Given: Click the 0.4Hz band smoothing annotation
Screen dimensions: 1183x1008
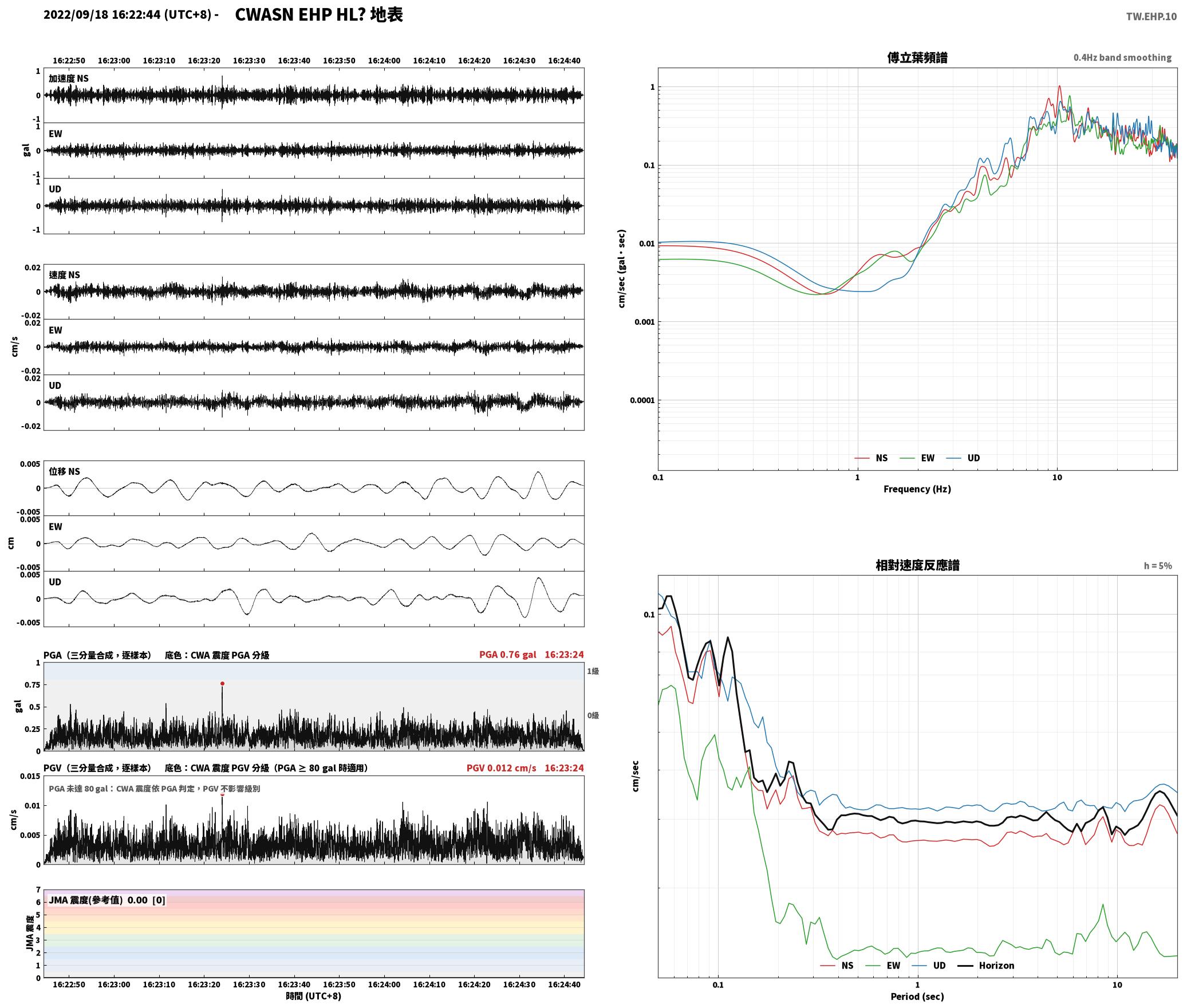Looking at the screenshot, I should 1122,58.
